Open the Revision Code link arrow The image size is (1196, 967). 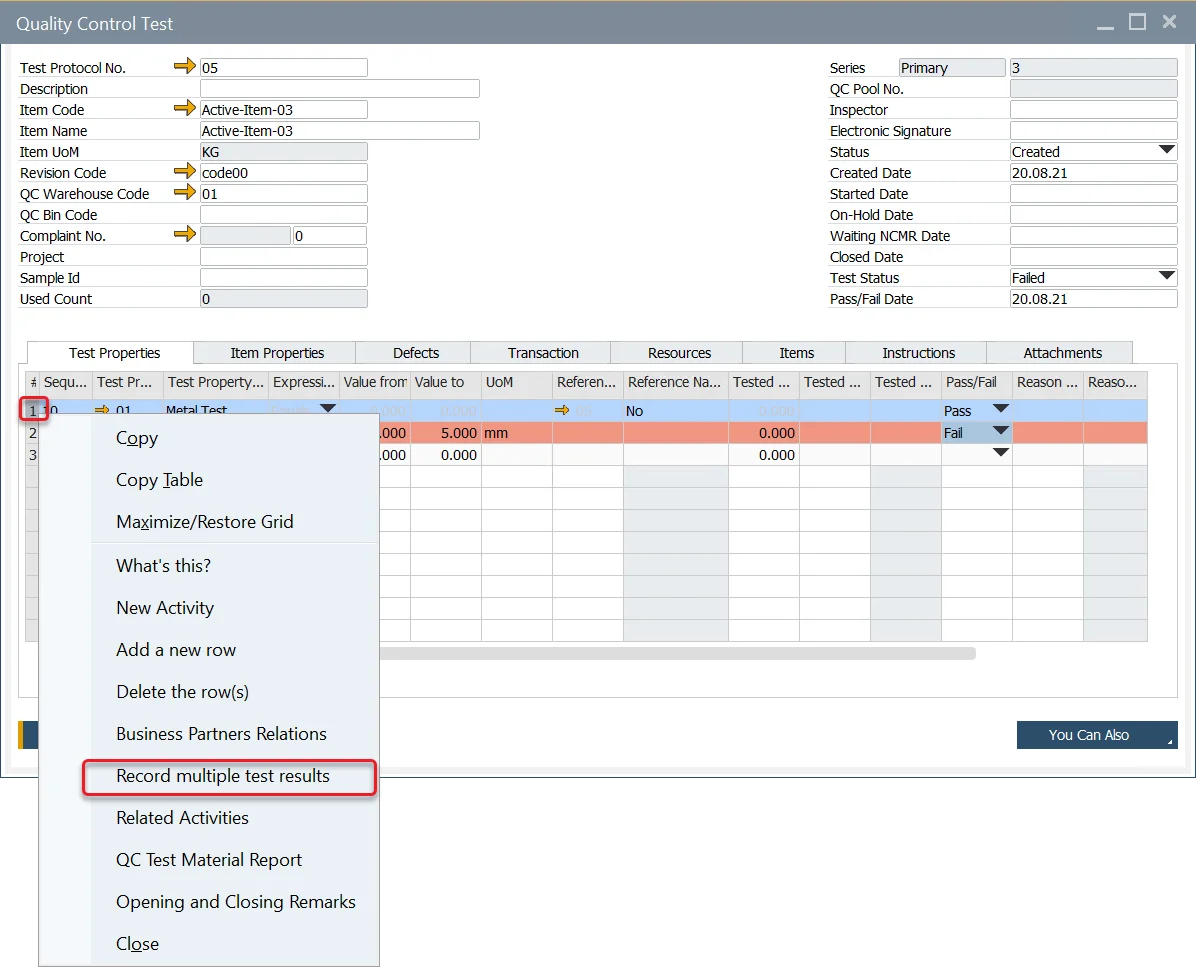click(185, 172)
